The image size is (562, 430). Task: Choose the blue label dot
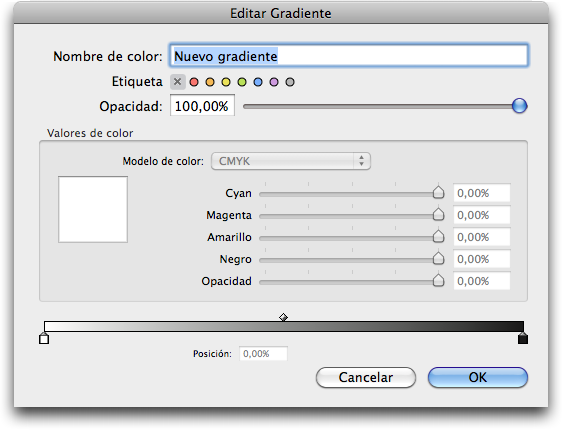258,82
